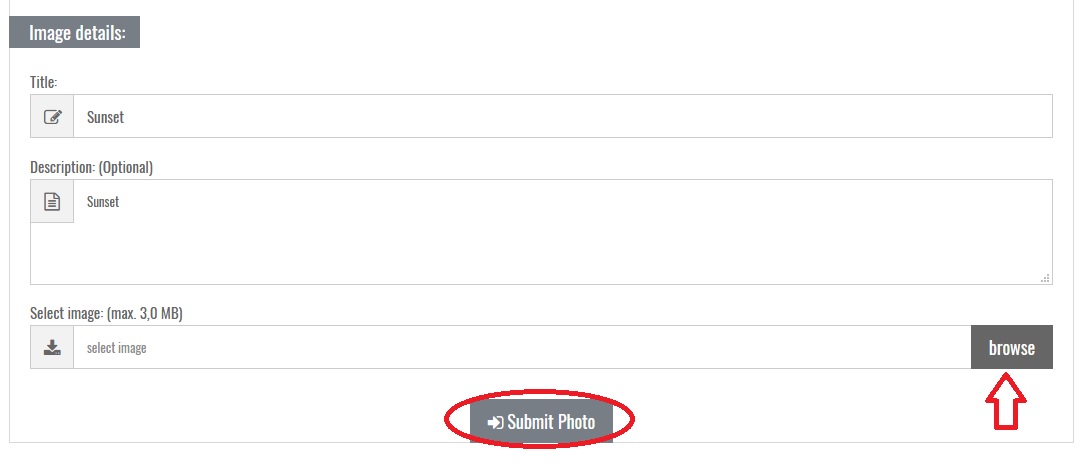
Task: Click the "Title:" field label
Action: tap(44, 82)
